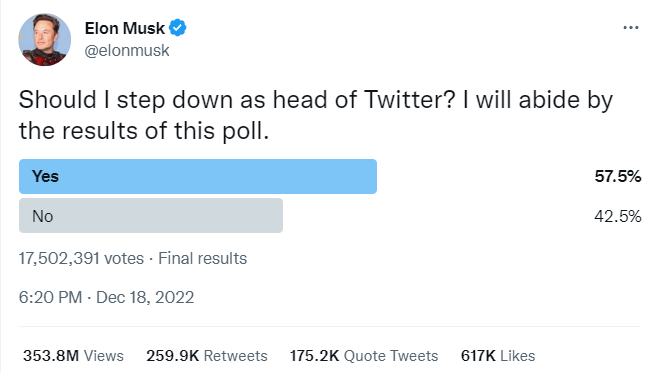This screenshot has width=655, height=372.
Task: Open Elon Musk's profile picture
Action: (45, 40)
